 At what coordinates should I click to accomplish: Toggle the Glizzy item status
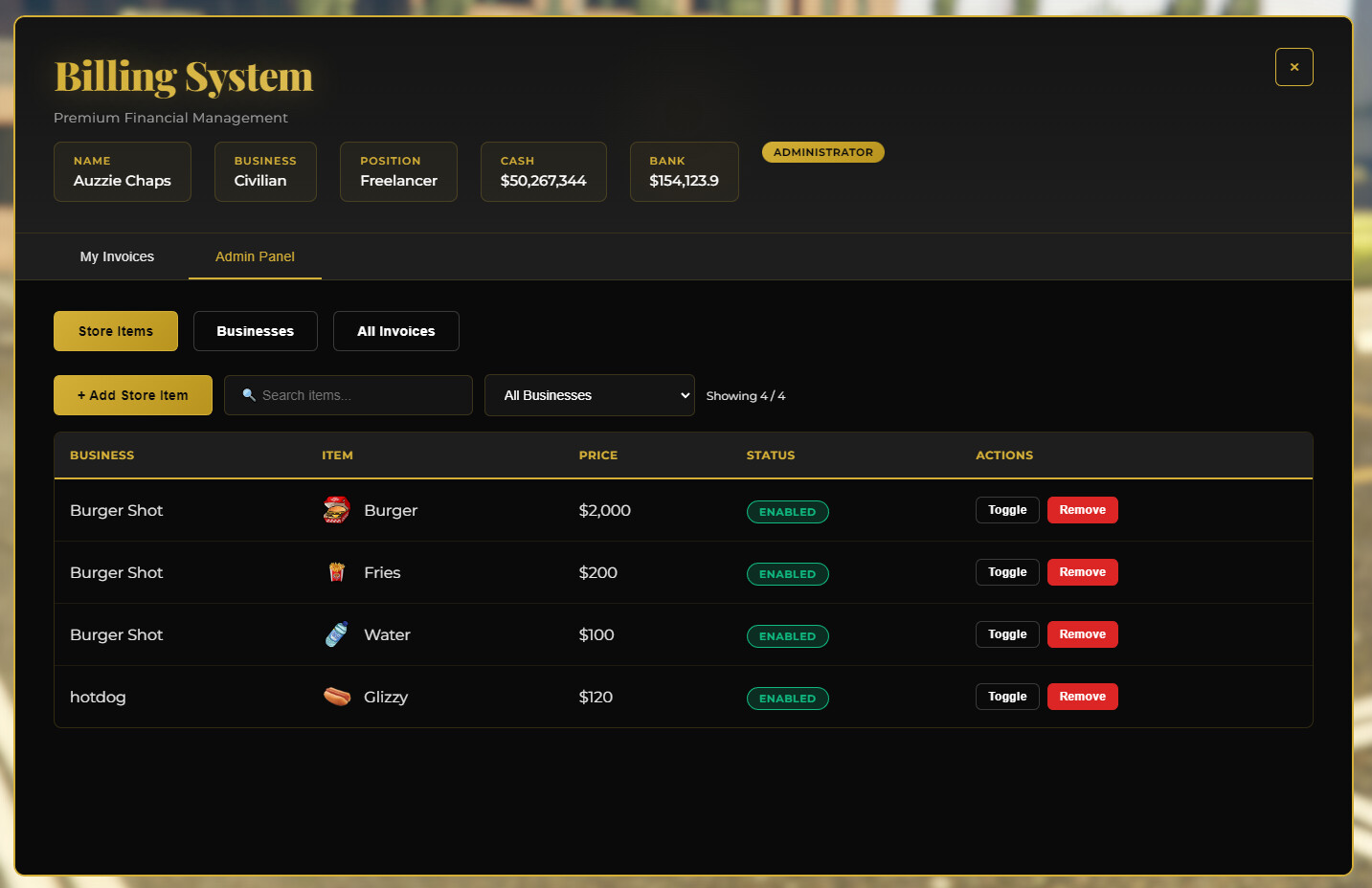point(1007,697)
